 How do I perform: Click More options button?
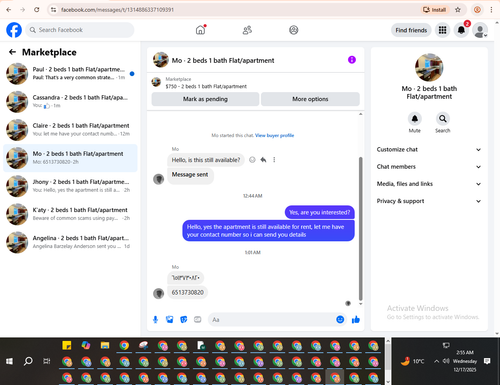(310, 99)
